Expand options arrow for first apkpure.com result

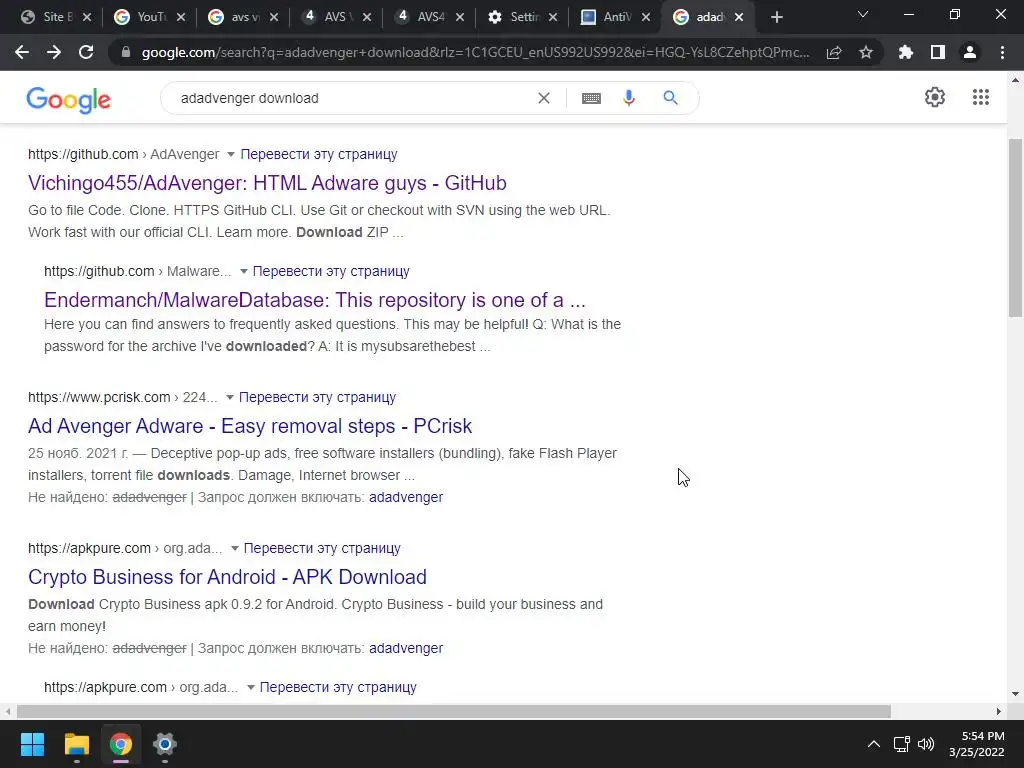pos(234,549)
